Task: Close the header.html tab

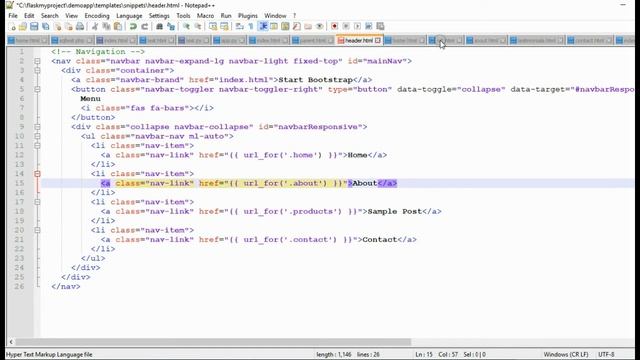Action: point(378,40)
